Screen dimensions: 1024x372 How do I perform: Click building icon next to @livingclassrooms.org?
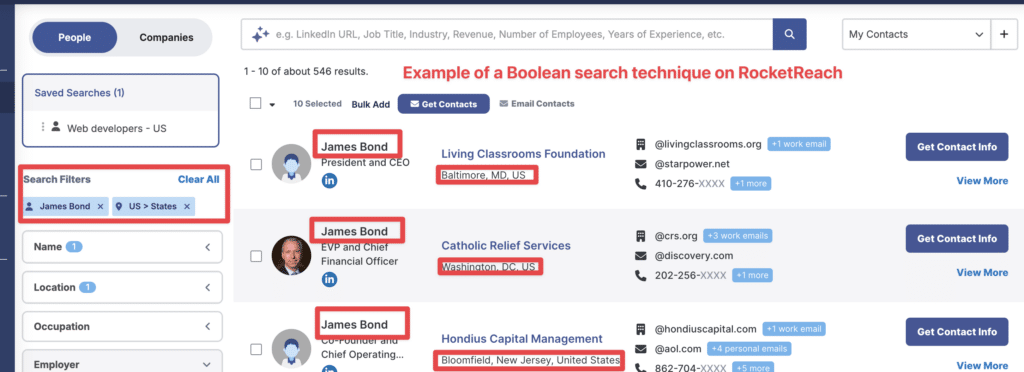(641, 144)
